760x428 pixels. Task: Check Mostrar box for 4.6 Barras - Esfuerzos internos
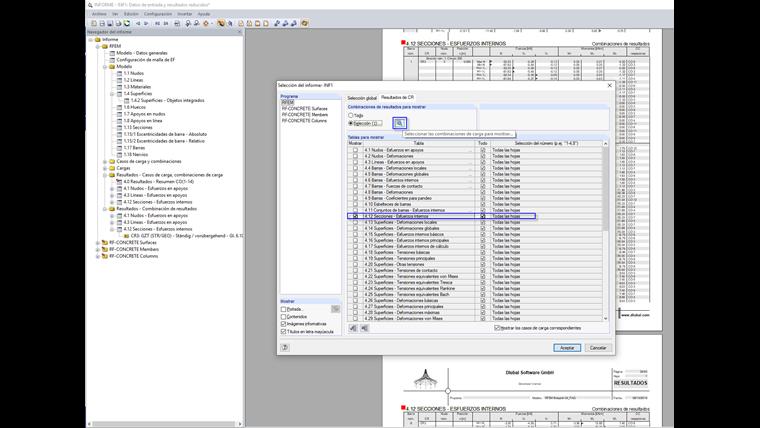(x=355, y=180)
